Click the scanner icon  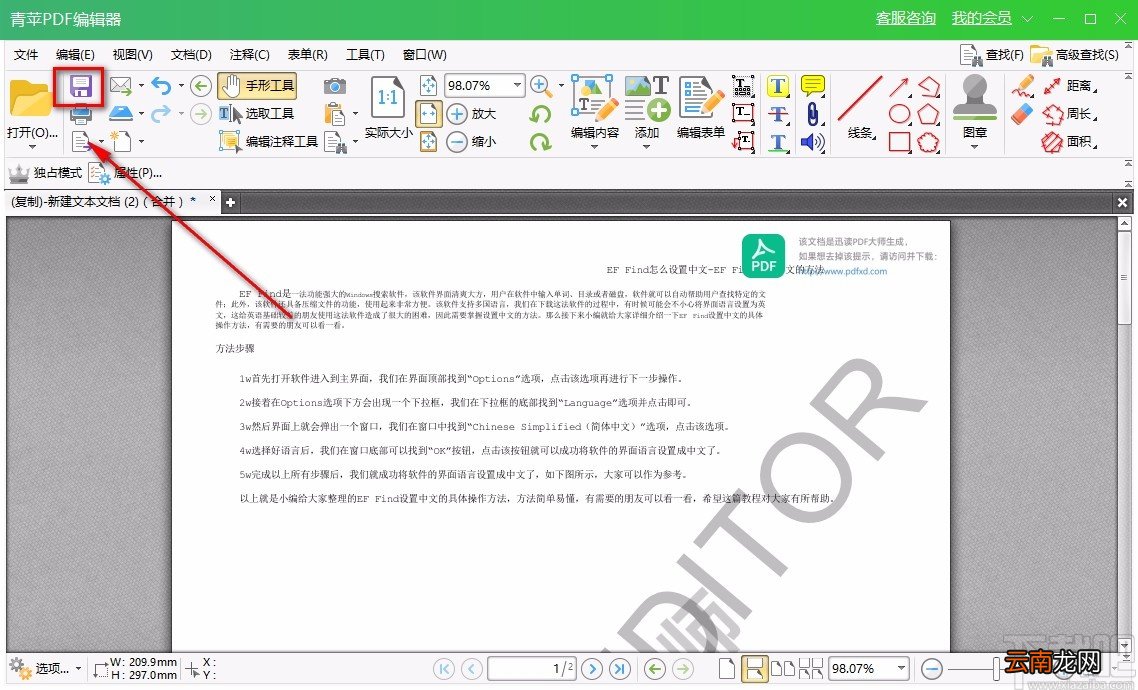coord(120,113)
